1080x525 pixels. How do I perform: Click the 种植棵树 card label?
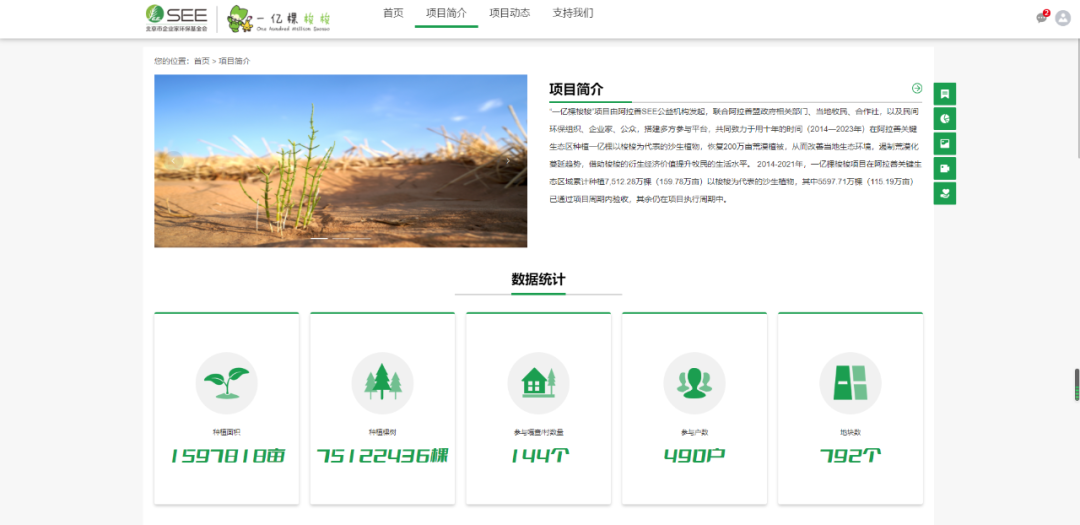coord(382,433)
